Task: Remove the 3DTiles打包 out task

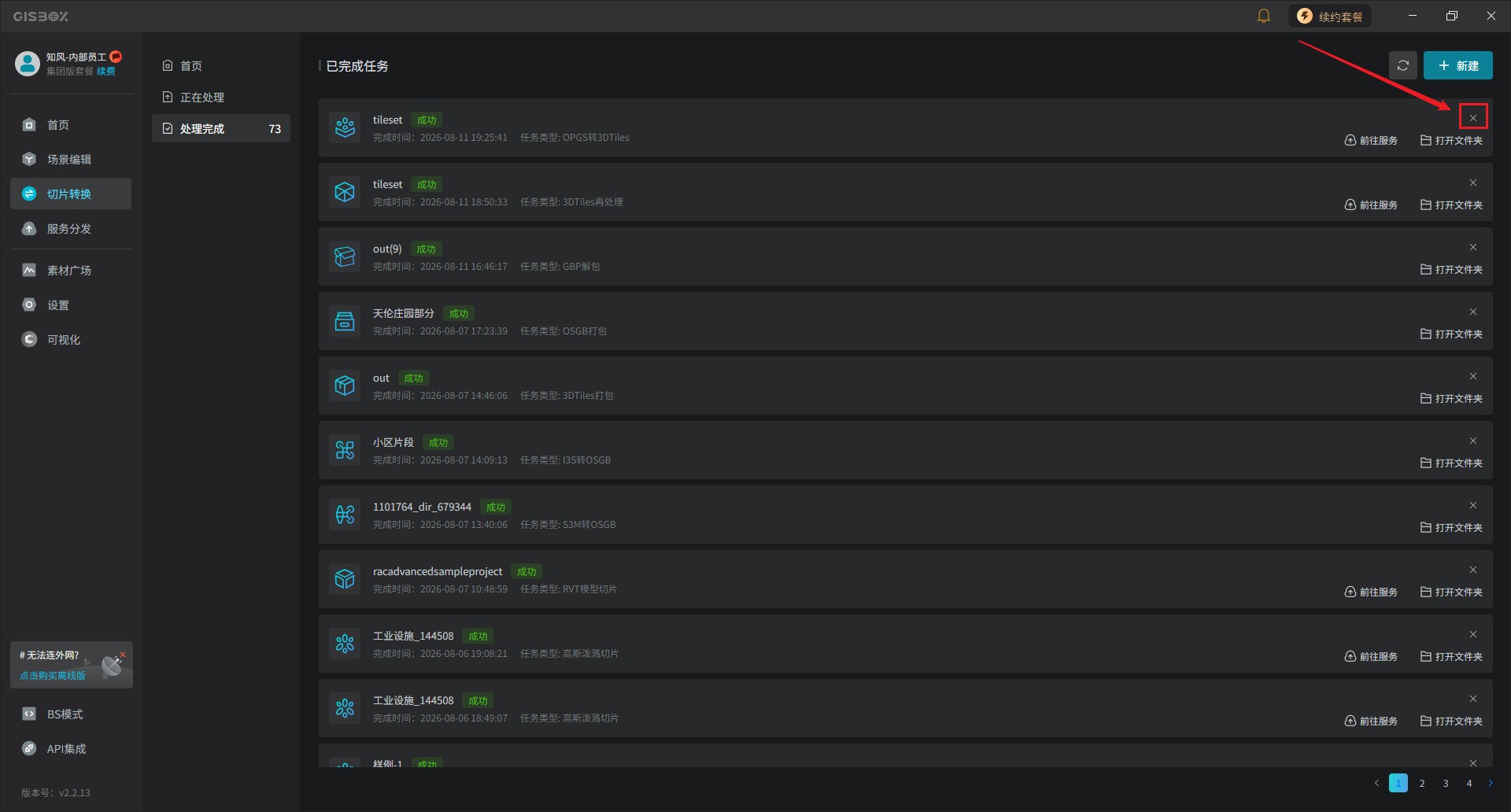Action: tap(1473, 376)
